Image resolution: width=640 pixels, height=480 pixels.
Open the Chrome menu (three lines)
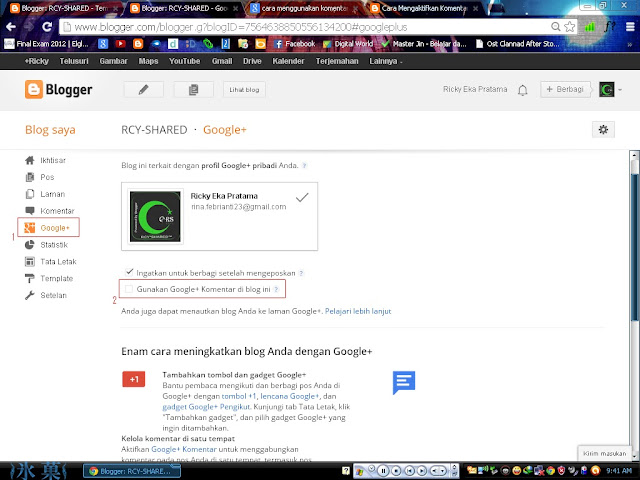(630, 27)
